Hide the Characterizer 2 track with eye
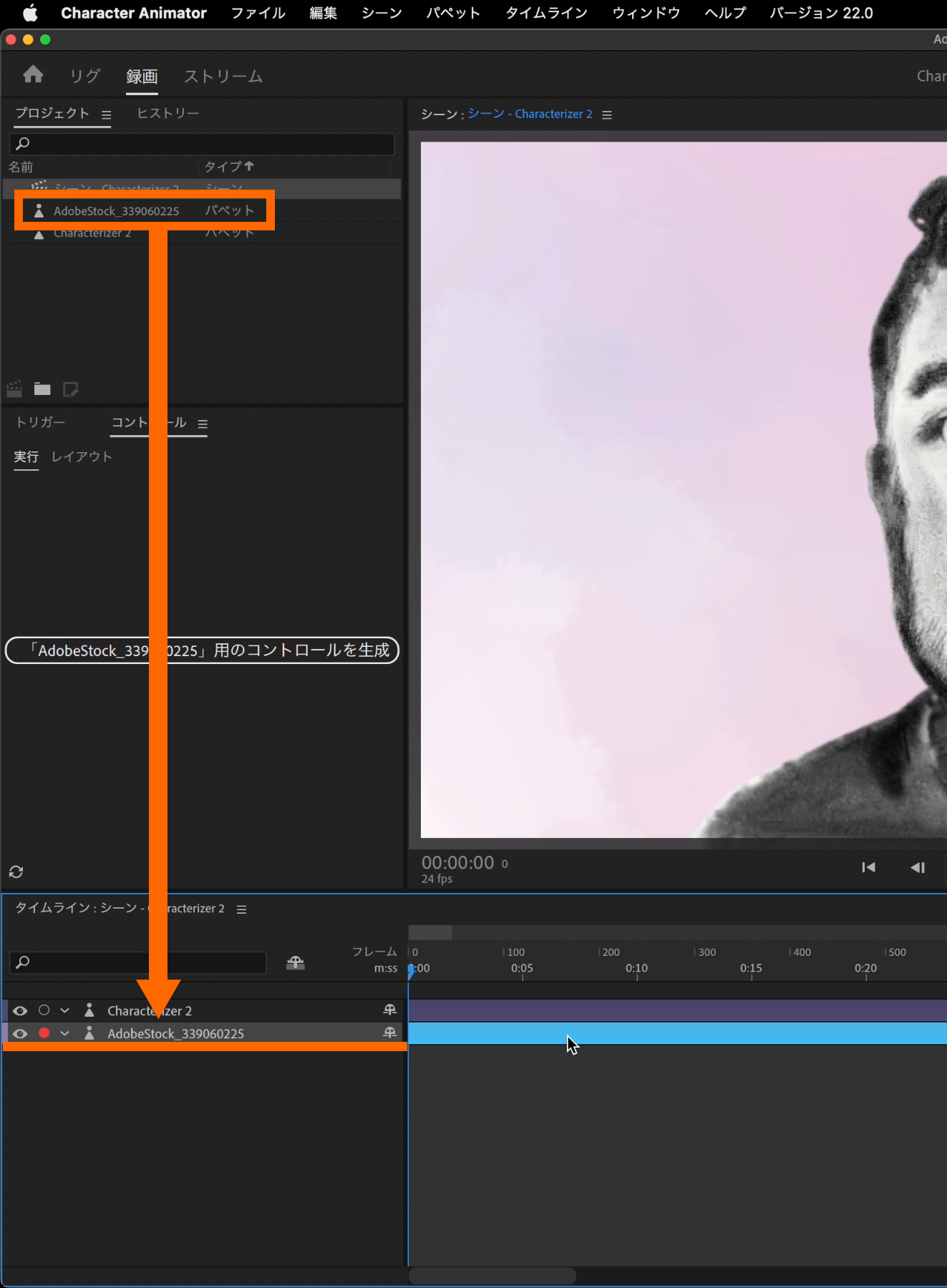 point(20,1010)
